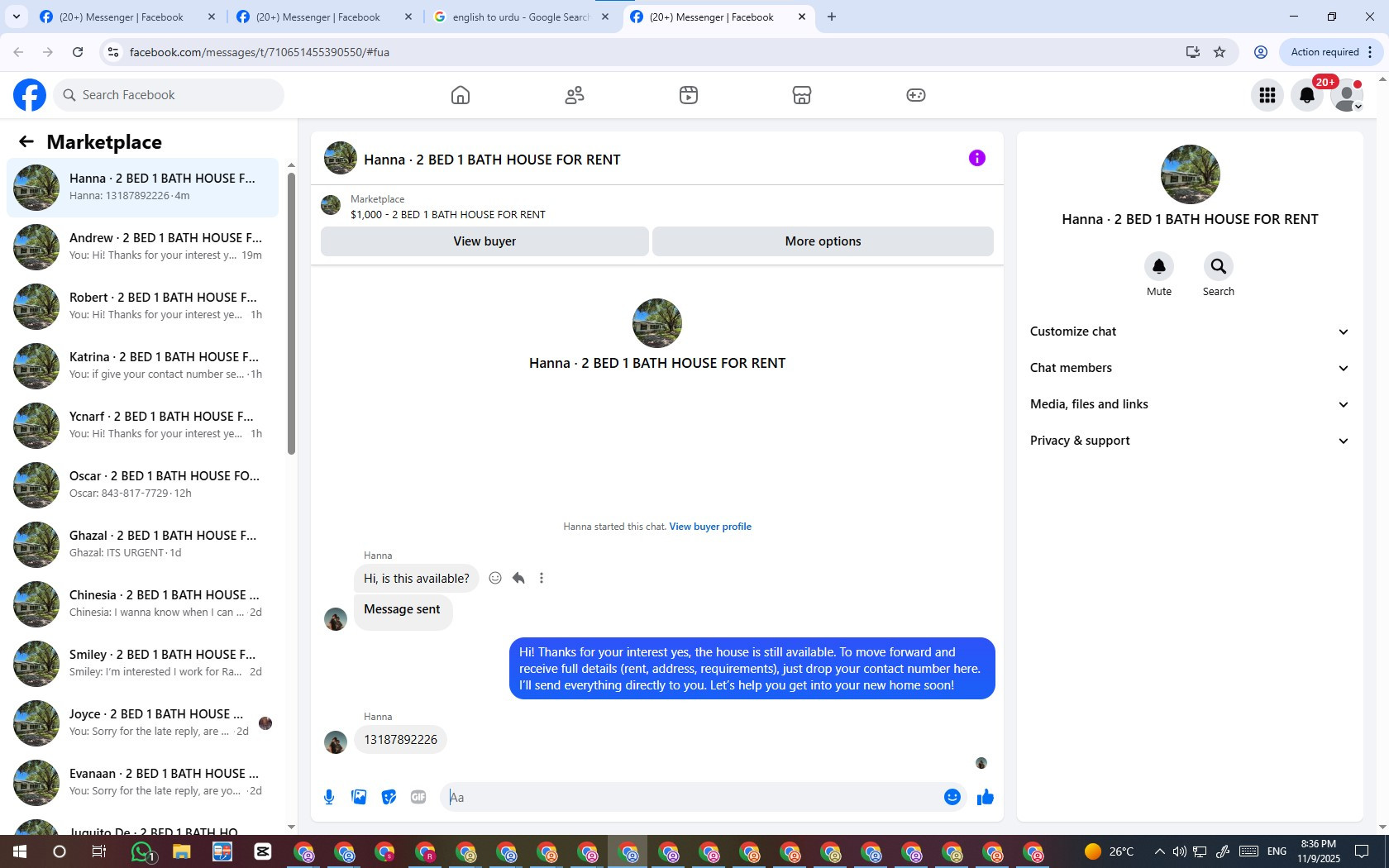This screenshot has height=868, width=1389.
Task: Attach a photo file
Action: (x=359, y=797)
